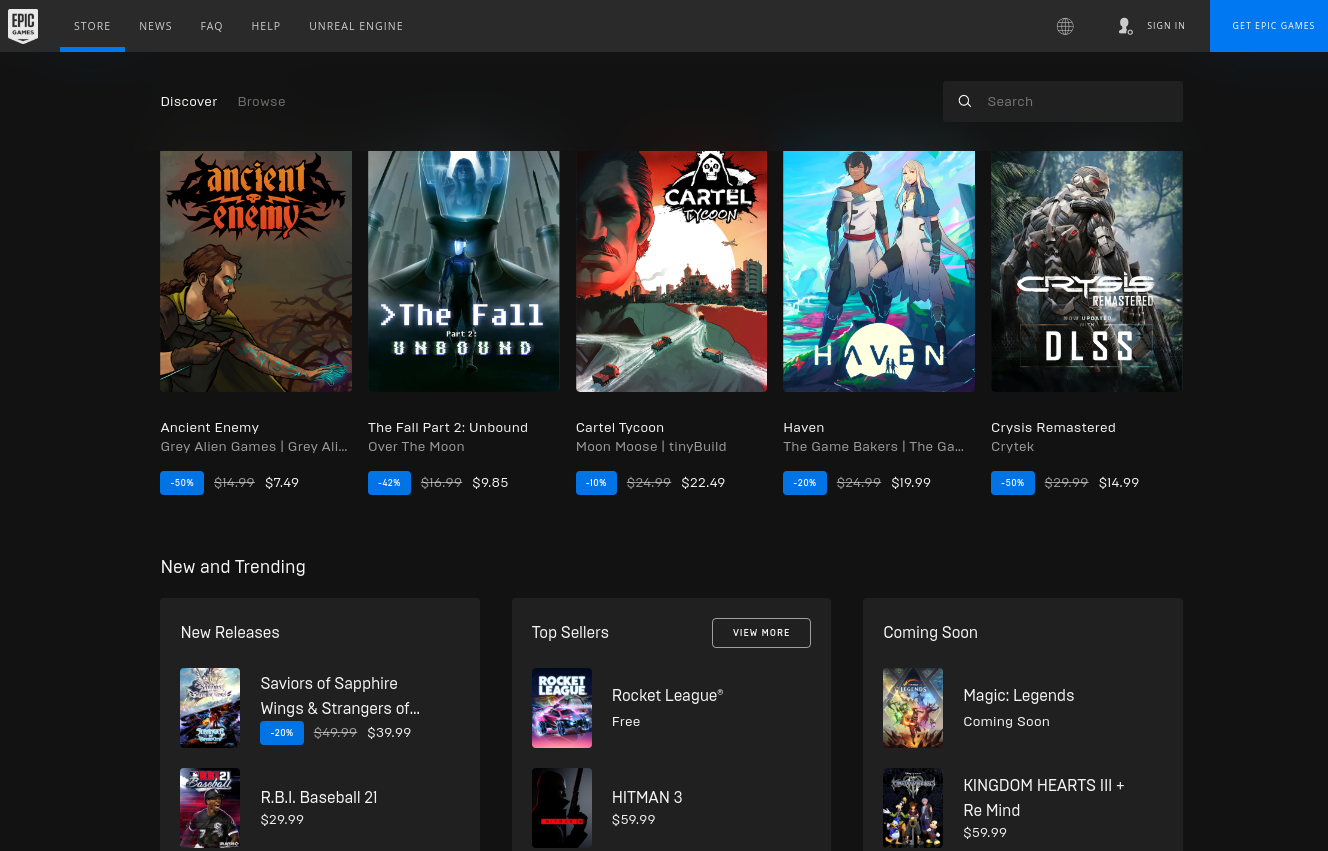This screenshot has width=1328, height=851.
Task: Click the -50% badge under Ancient Enemy
Action: click(182, 483)
